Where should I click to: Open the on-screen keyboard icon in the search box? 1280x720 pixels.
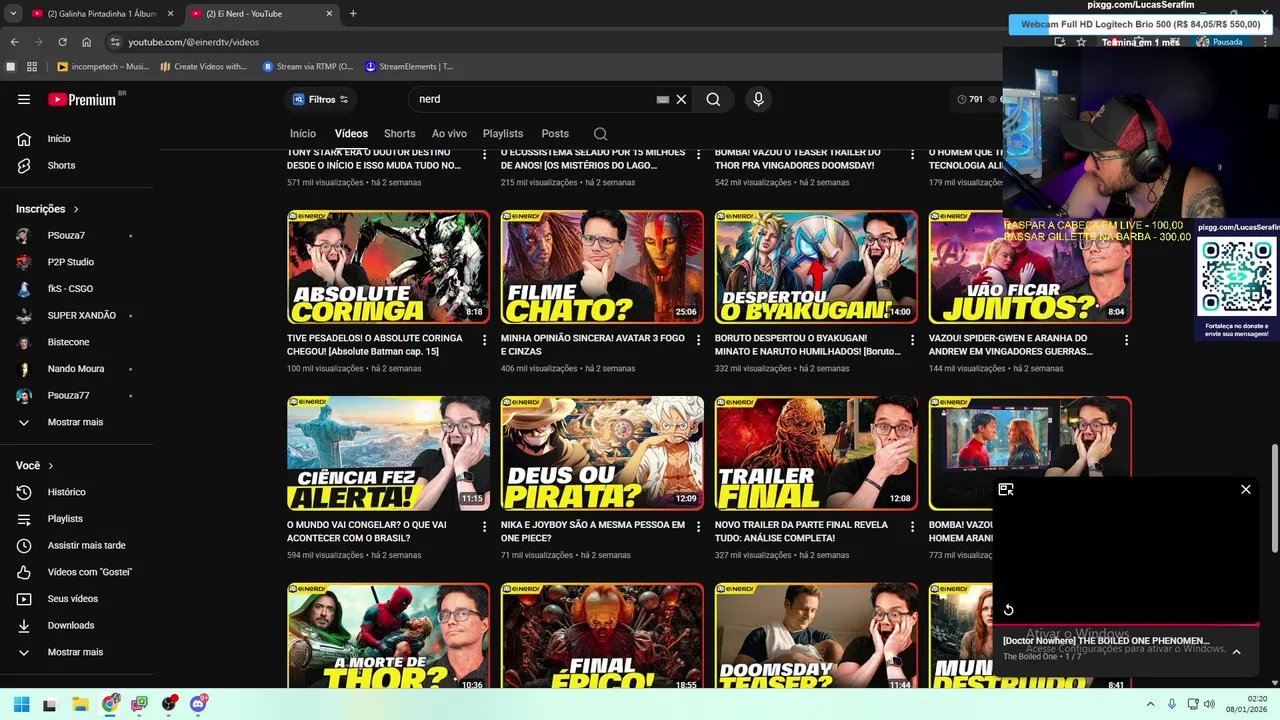point(662,99)
